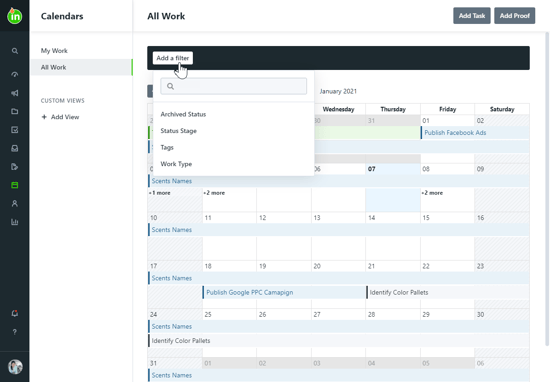Click the page vertical scrollbar
The height and width of the screenshot is (382, 550).
tap(547, 189)
